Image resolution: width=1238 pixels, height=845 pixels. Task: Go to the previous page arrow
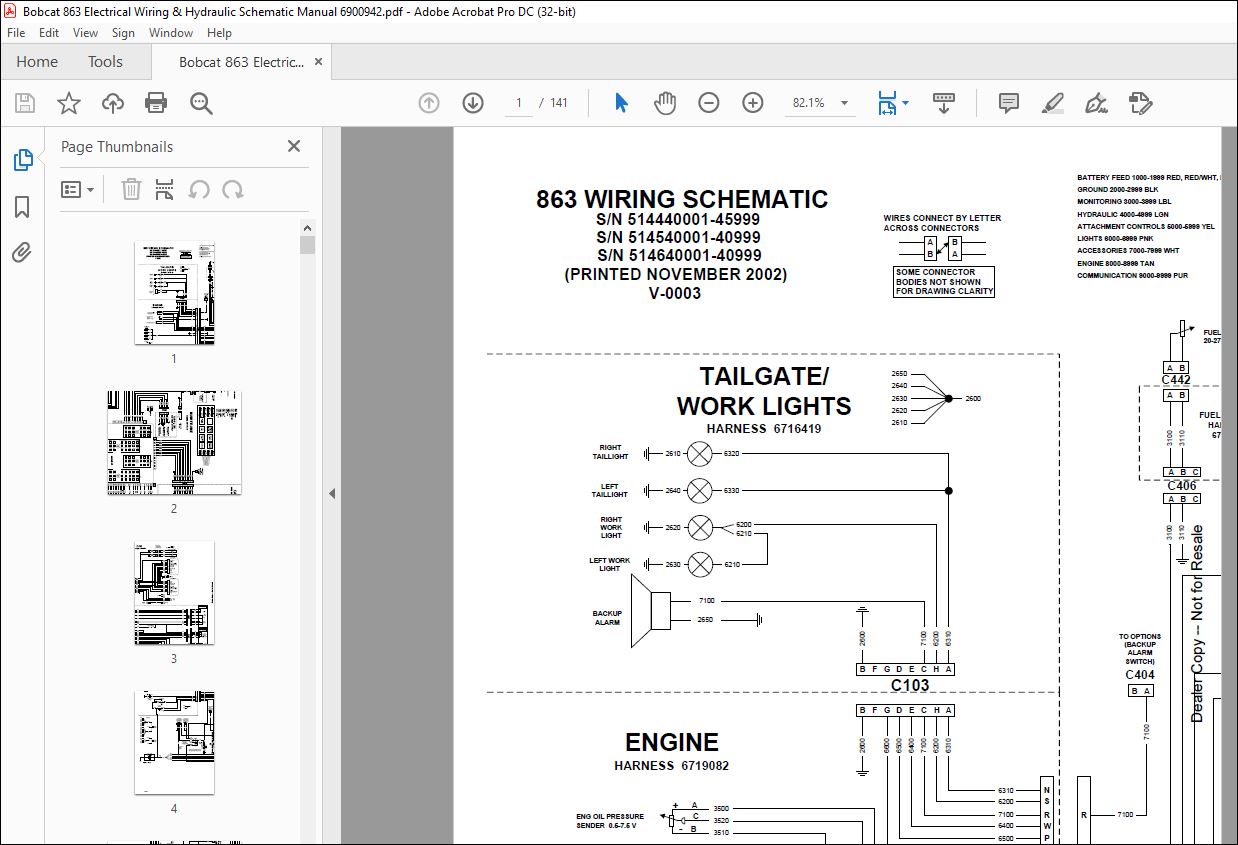pos(429,103)
